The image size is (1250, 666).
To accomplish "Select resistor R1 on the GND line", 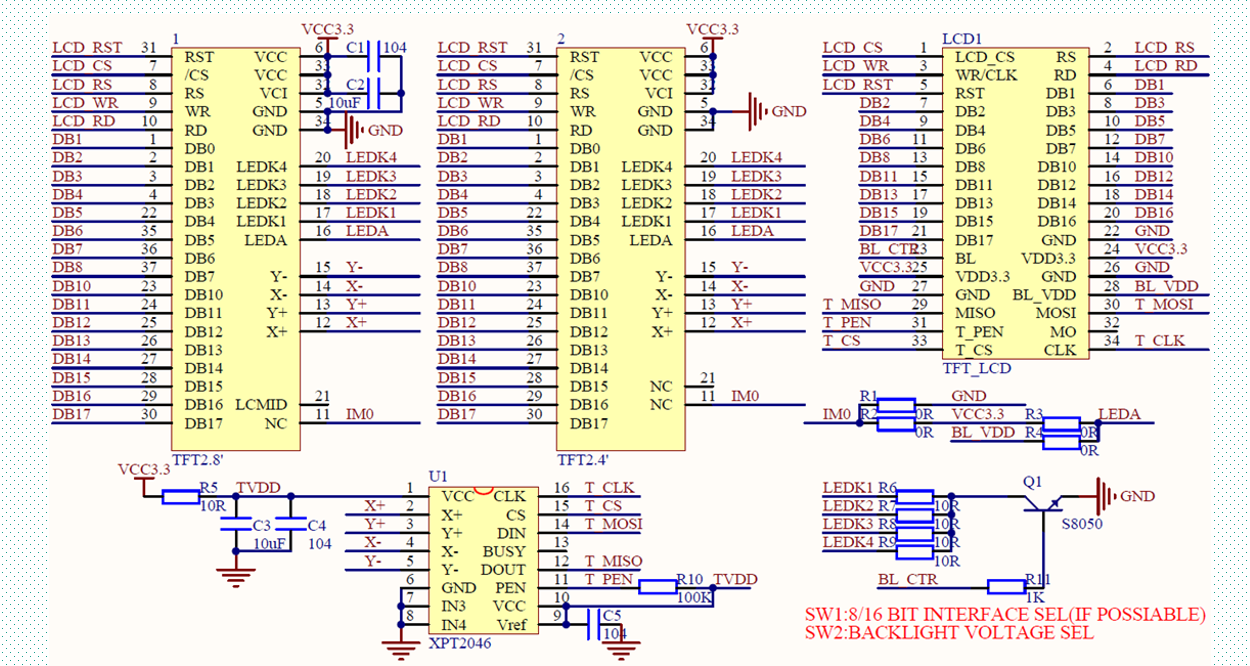I will pyautogui.click(x=896, y=405).
